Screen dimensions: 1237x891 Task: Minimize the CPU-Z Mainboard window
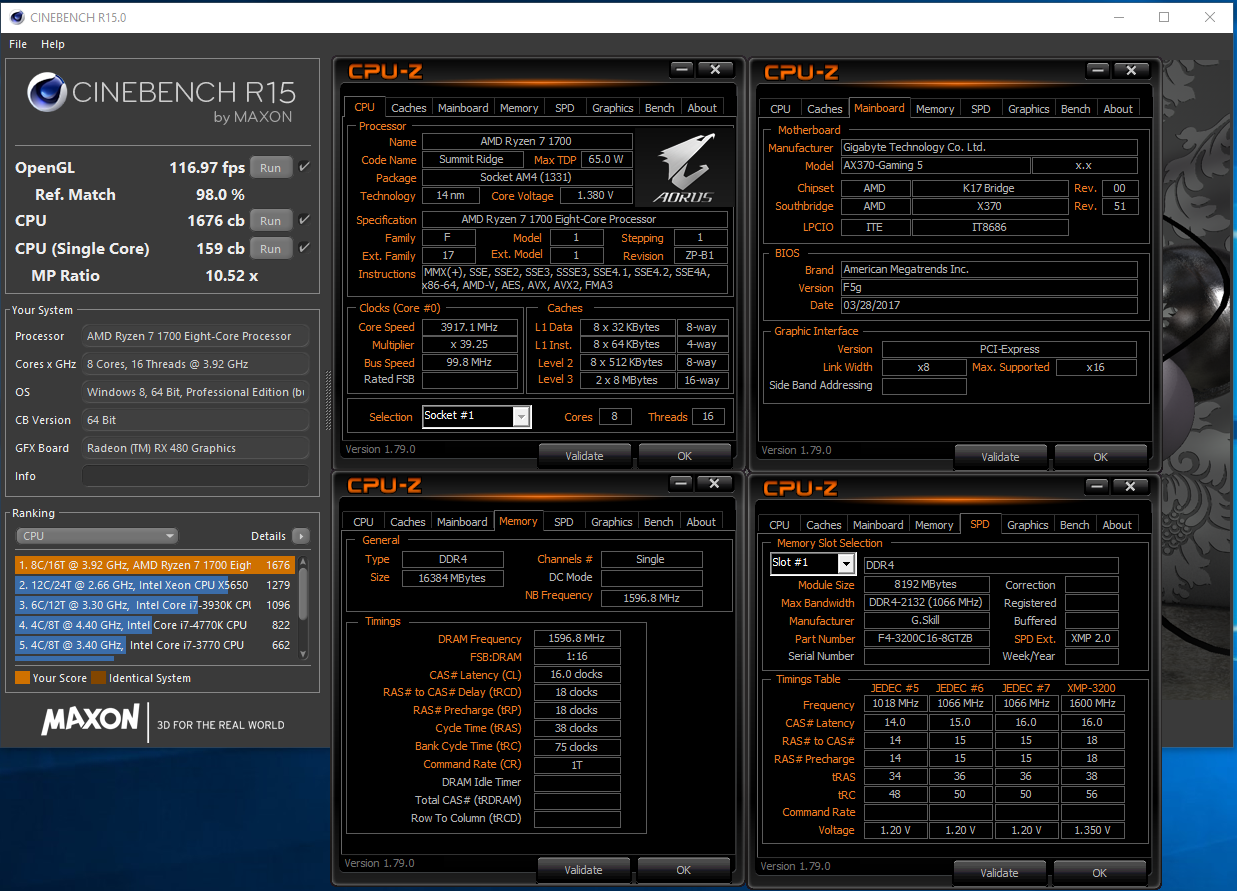(x=1098, y=70)
